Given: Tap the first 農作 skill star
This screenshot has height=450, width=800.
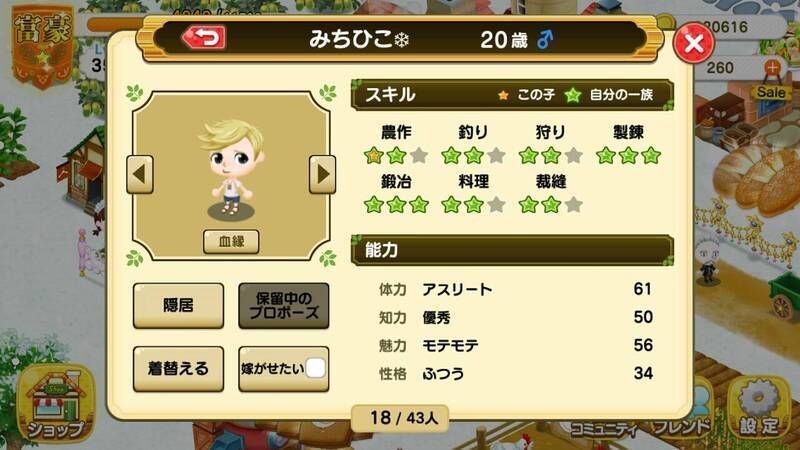Looking at the screenshot, I should (x=374, y=155).
